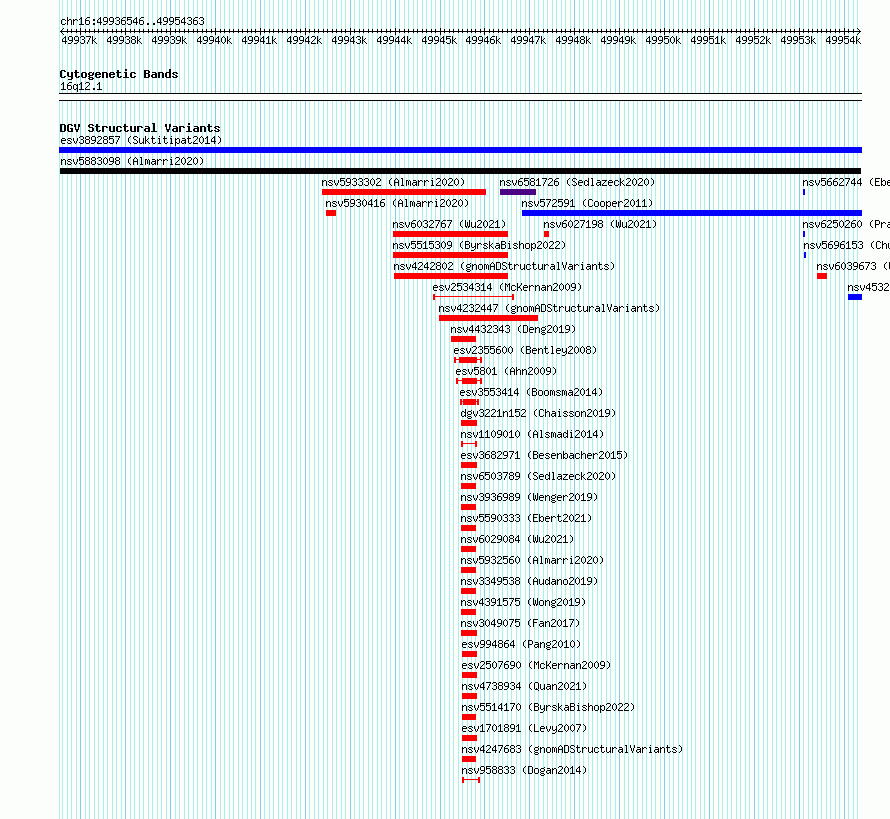Open esv2355600 (Bentley2008) label
The height and width of the screenshot is (819, 890).
(525, 350)
